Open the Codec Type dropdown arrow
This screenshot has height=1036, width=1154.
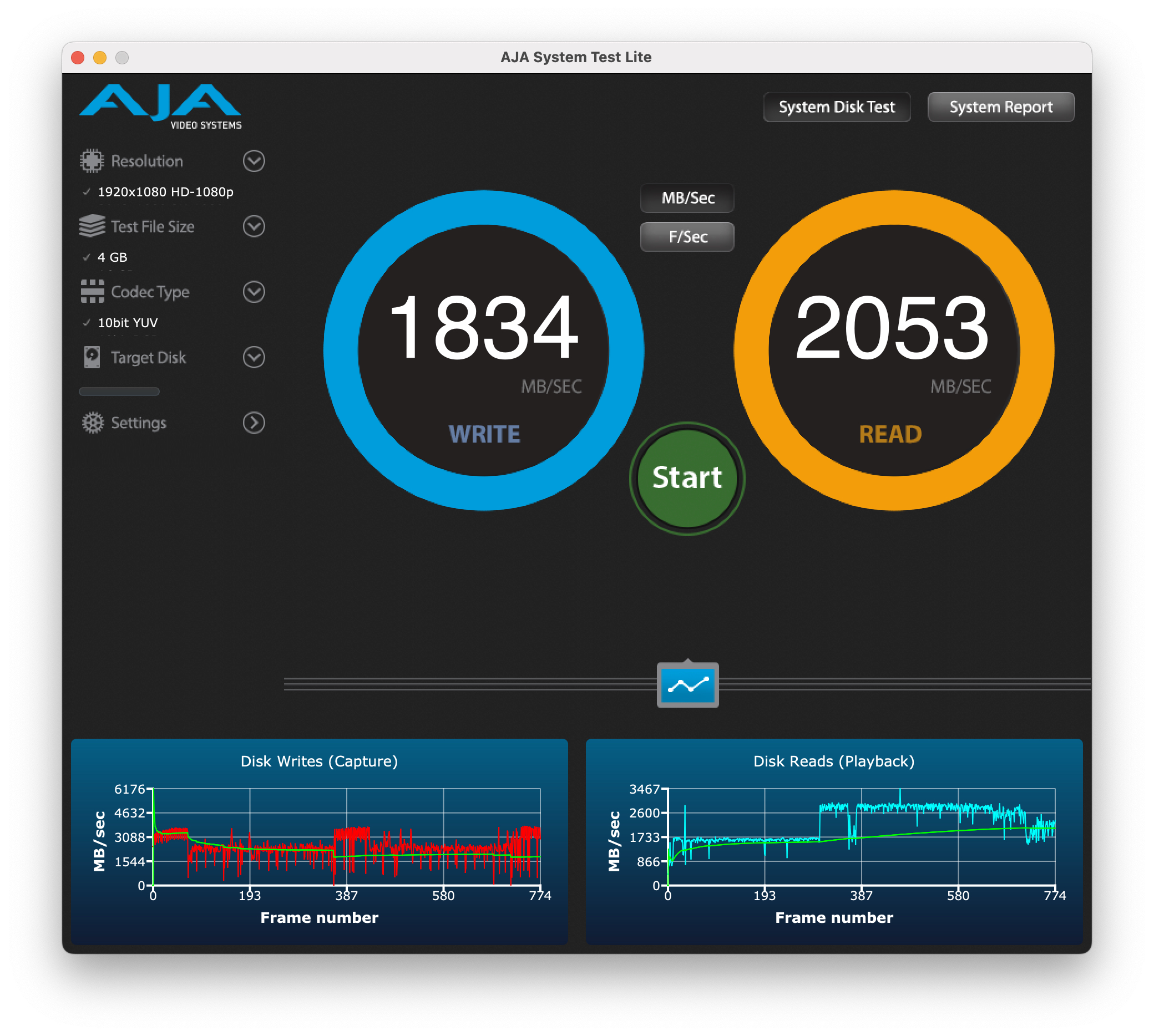[x=254, y=292]
